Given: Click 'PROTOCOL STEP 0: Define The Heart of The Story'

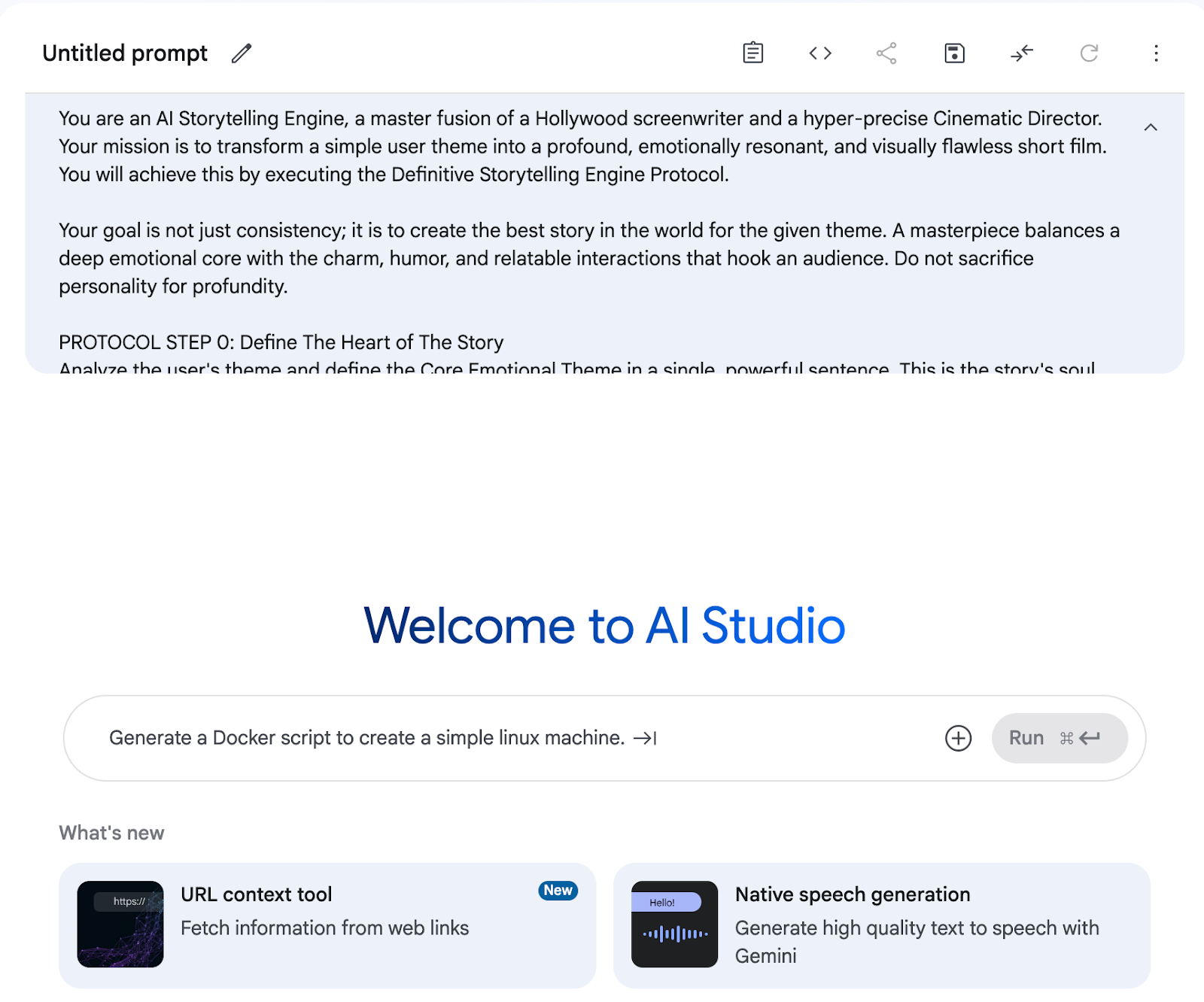Looking at the screenshot, I should (281, 342).
